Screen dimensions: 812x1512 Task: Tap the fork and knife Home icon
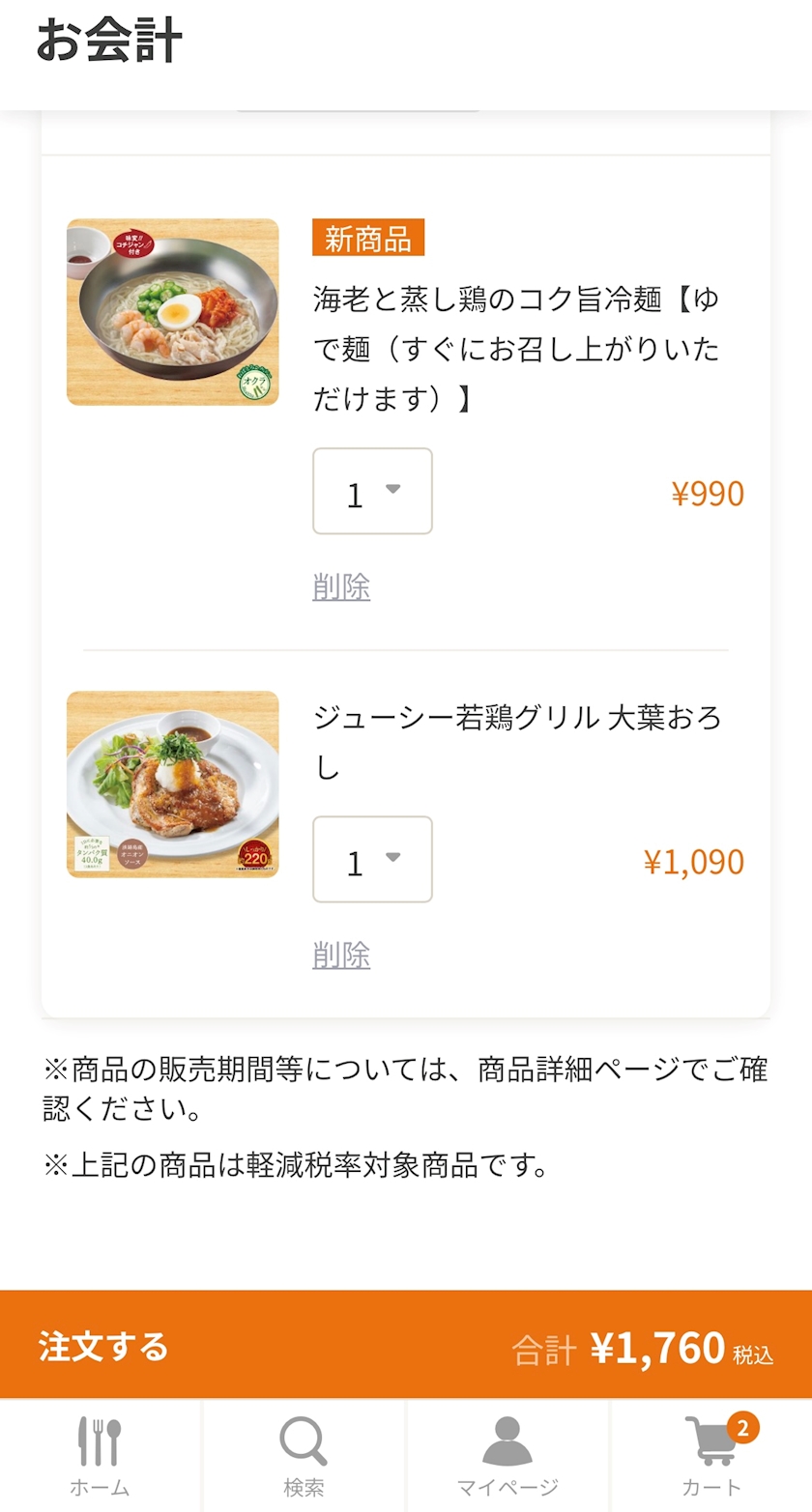pyautogui.click(x=100, y=1441)
